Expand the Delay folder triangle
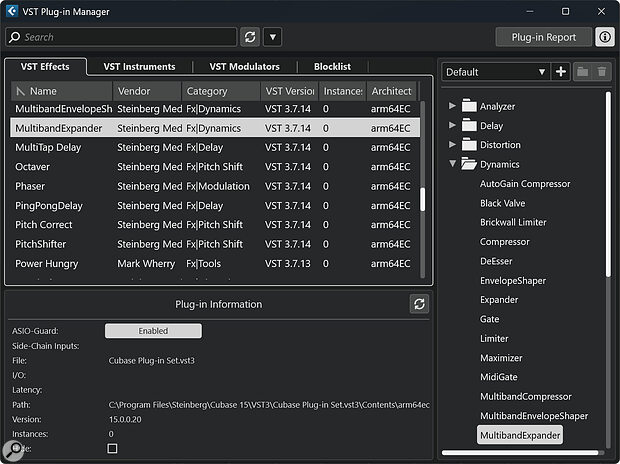The image size is (620, 464). [452, 125]
